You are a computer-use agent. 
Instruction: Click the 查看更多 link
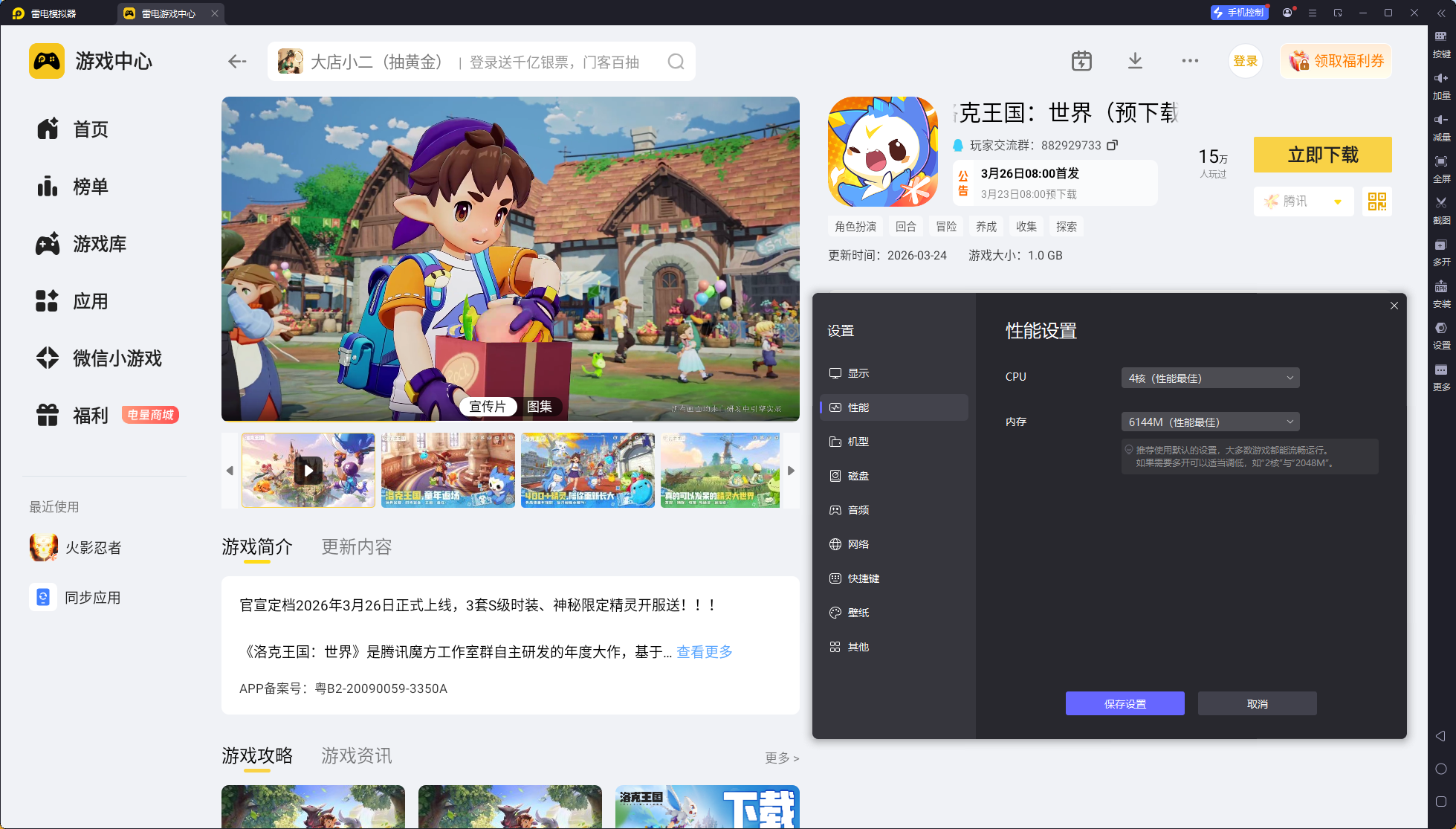coord(704,652)
